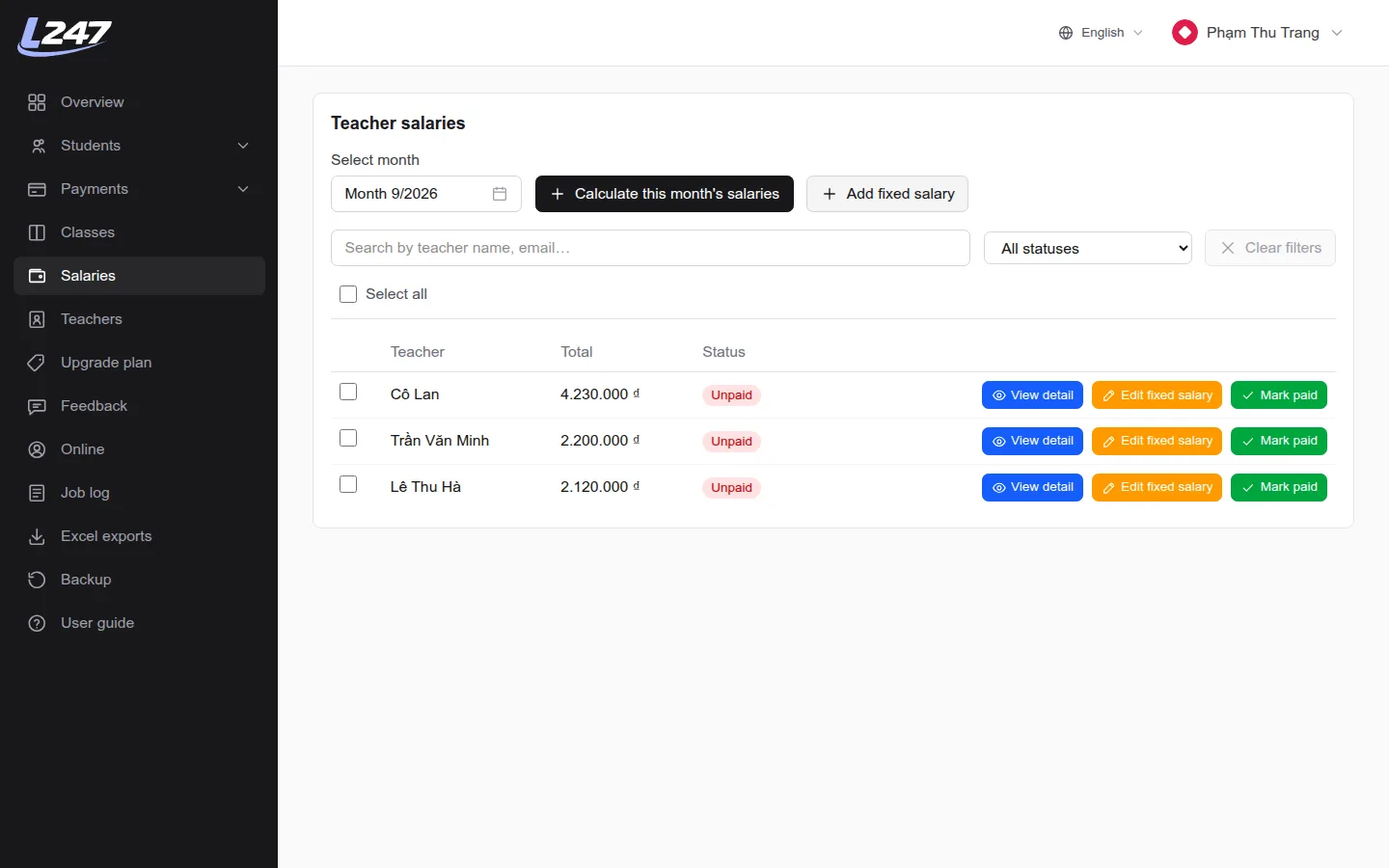Viewport: 1389px width, 868px height.
Task: Open the All statuses dropdown
Action: point(1088,248)
